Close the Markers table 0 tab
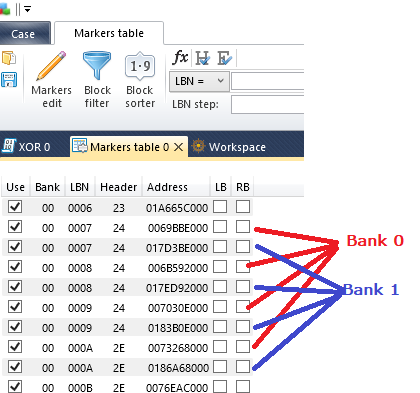Viewport: 420px width, 393px height. coord(179,147)
